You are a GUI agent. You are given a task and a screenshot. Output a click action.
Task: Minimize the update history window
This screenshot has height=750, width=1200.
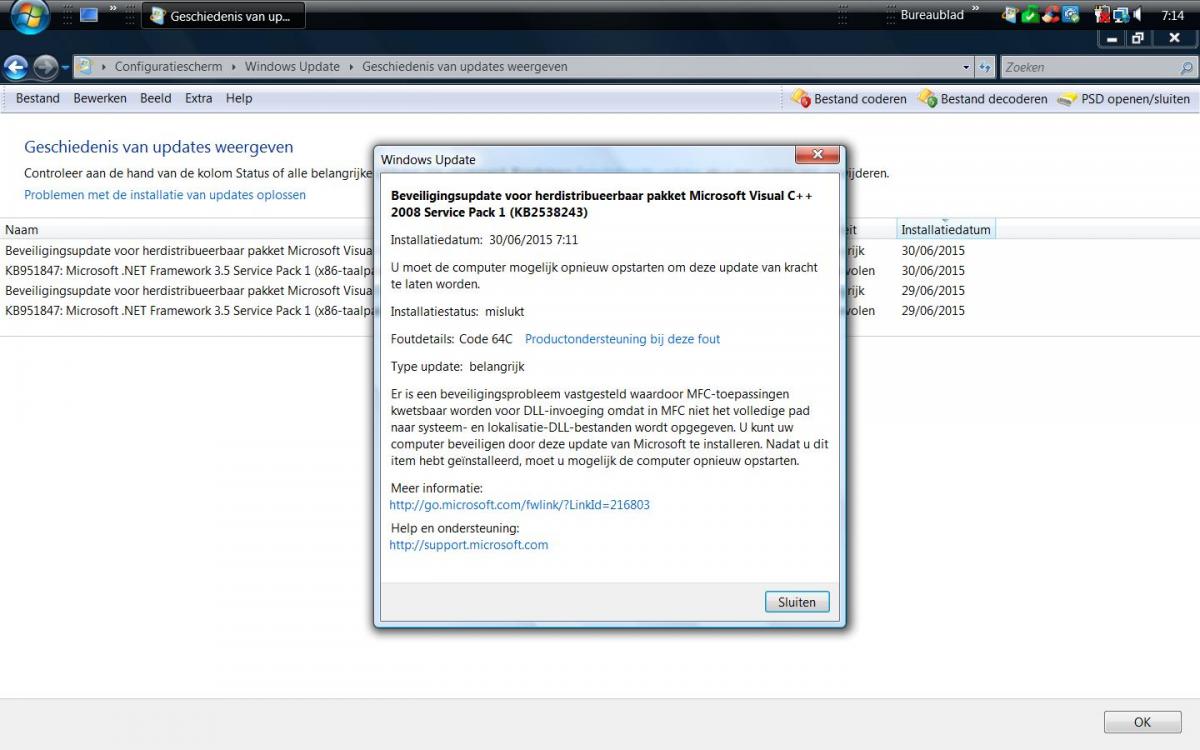(x=1112, y=38)
